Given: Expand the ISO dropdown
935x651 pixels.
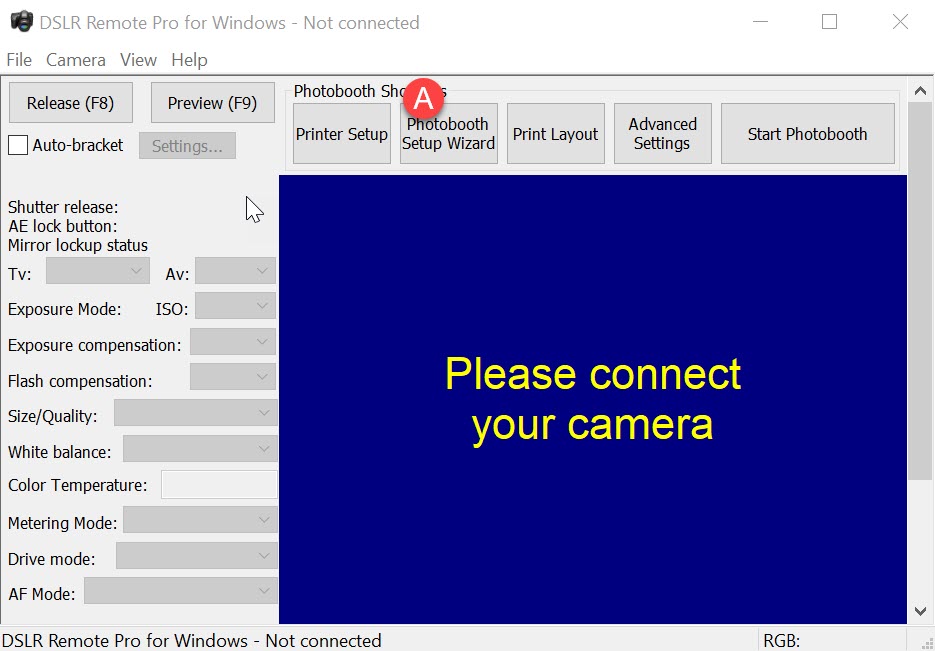Looking at the screenshot, I should [x=235, y=306].
